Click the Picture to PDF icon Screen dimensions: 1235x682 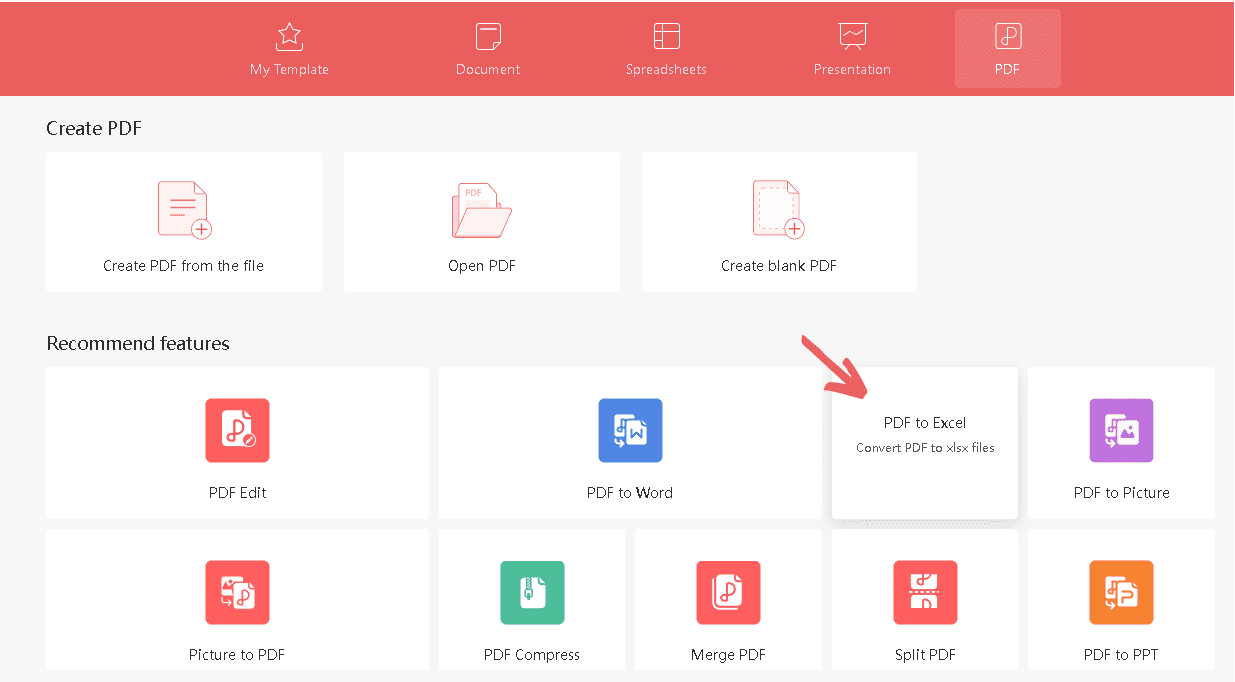(237, 593)
